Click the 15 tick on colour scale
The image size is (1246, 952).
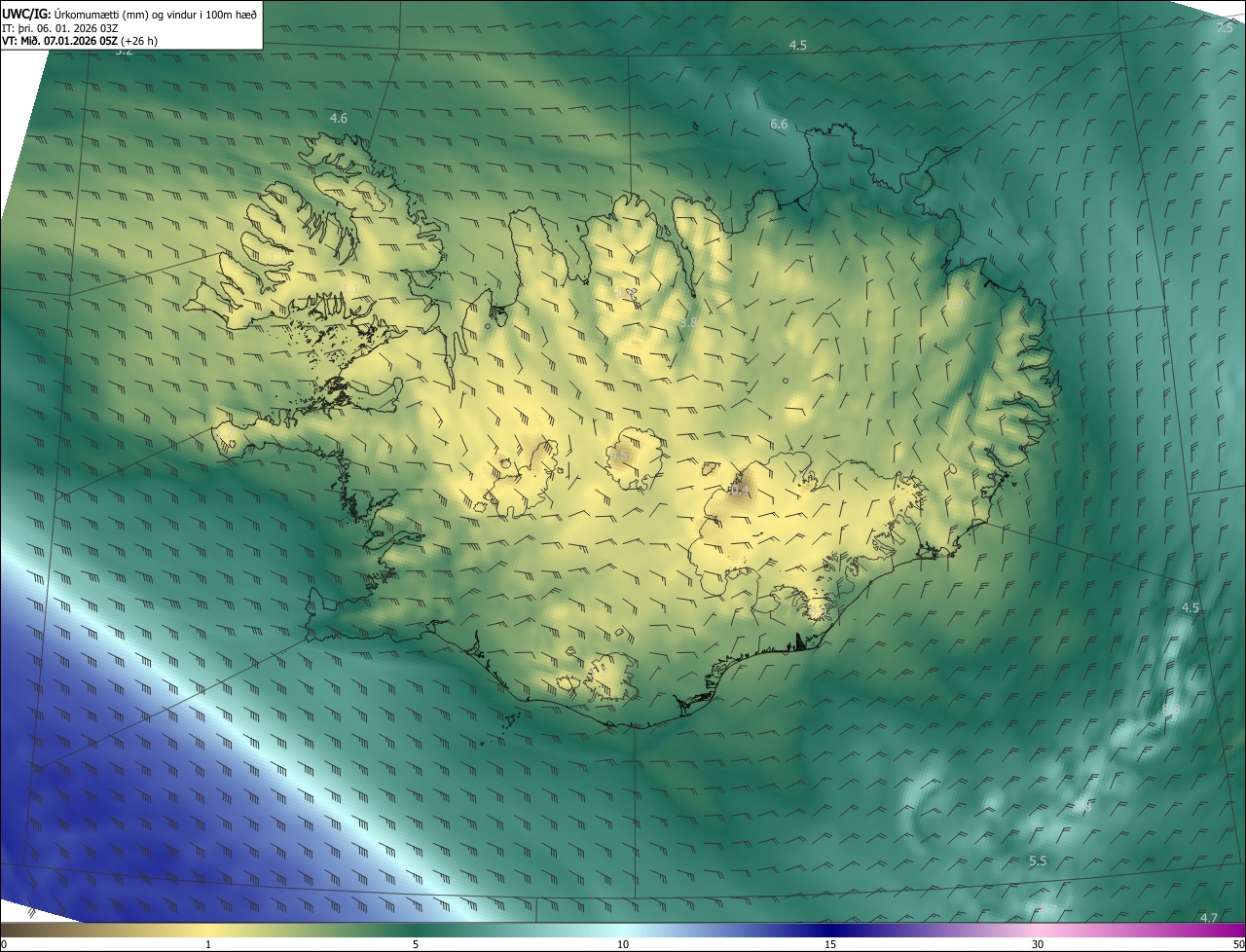[830, 944]
